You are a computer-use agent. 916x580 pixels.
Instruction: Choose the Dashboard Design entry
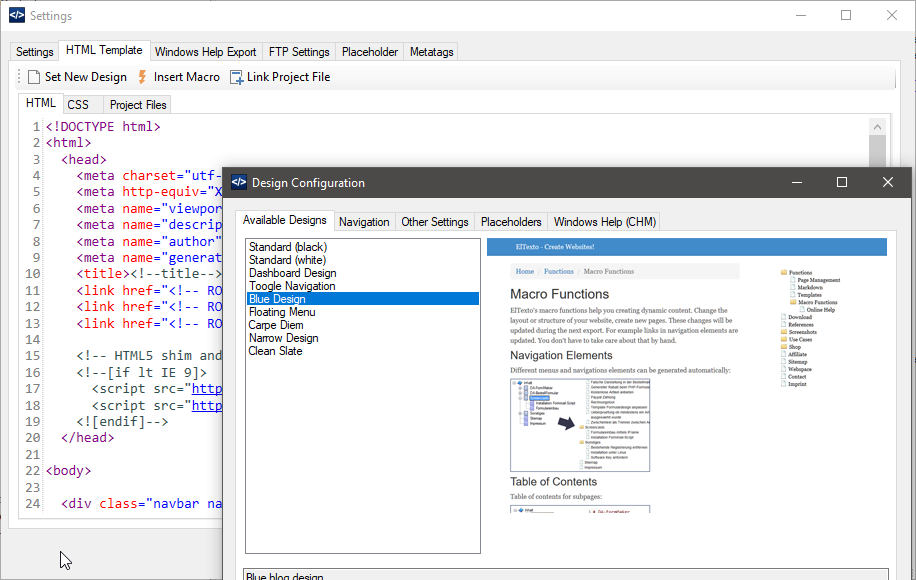363,273
